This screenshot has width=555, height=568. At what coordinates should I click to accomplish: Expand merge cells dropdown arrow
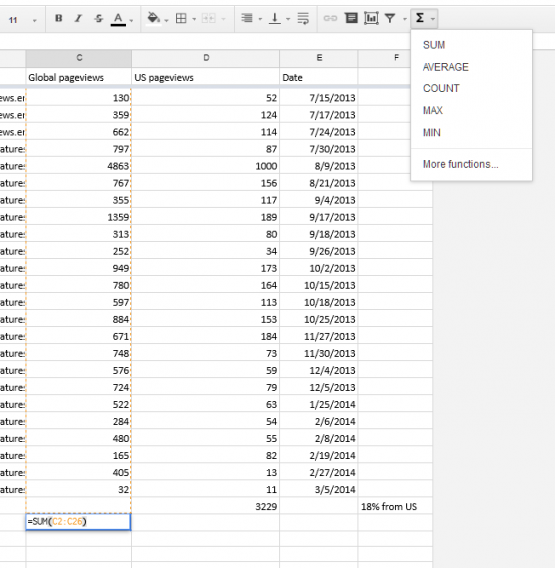(x=223, y=19)
